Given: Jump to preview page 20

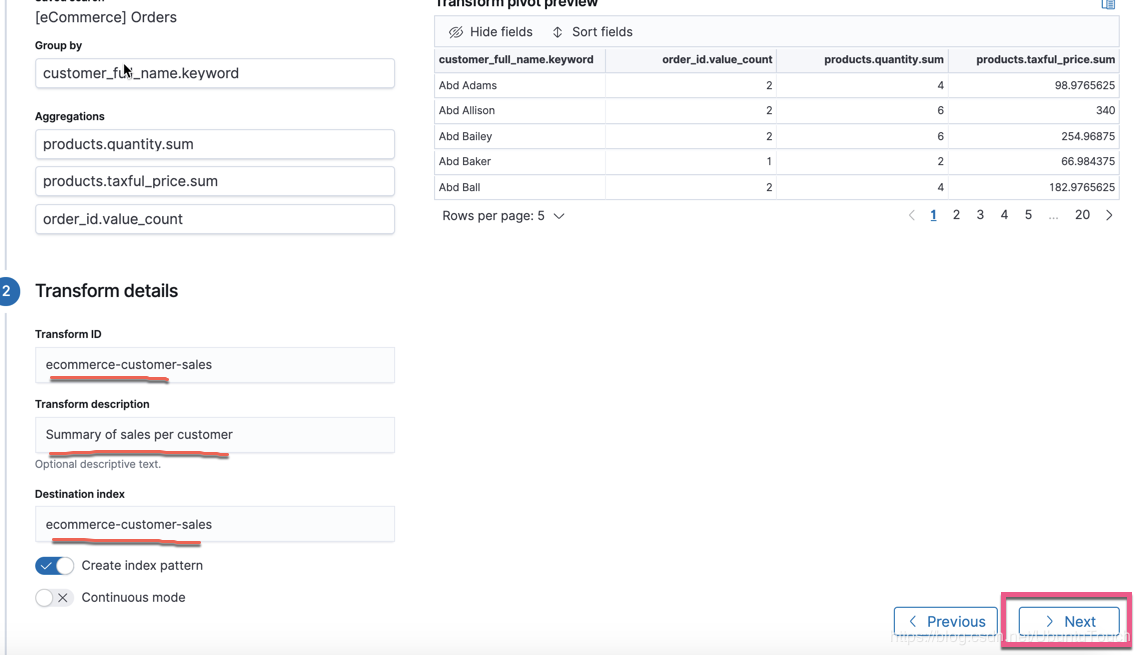Looking at the screenshot, I should [x=1083, y=215].
